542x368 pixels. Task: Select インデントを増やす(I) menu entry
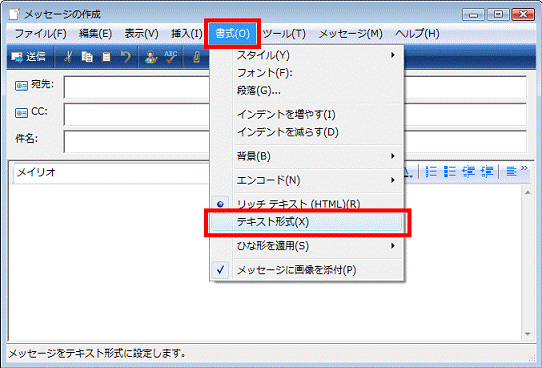click(306, 114)
